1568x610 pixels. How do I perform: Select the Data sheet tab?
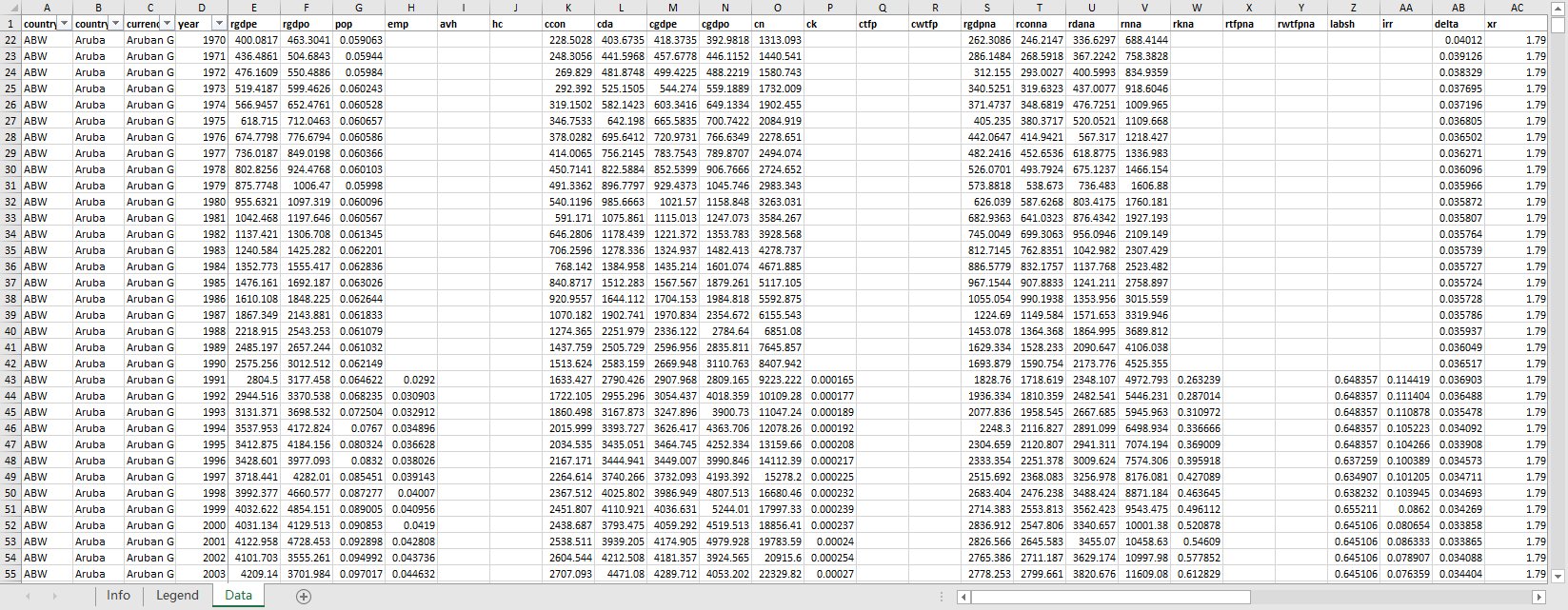pyautogui.click(x=238, y=596)
